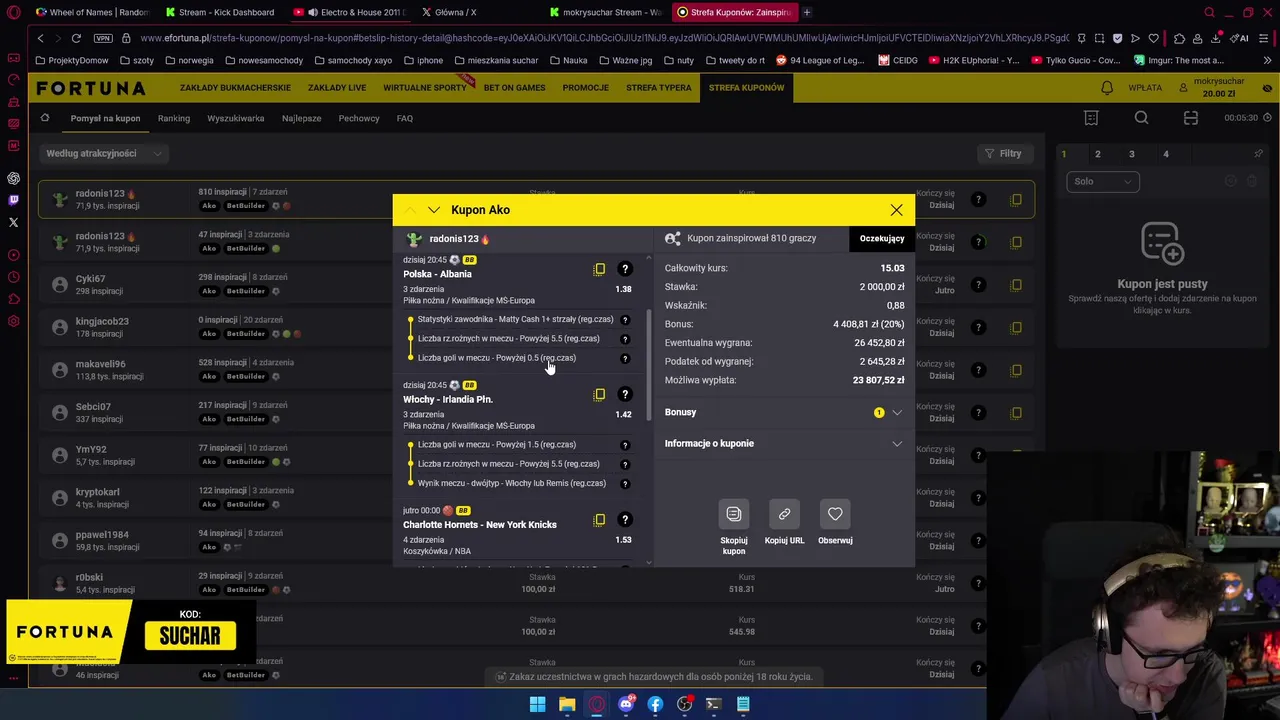Open Discord from taskbar
Screen dimensions: 1280x720
[626, 704]
